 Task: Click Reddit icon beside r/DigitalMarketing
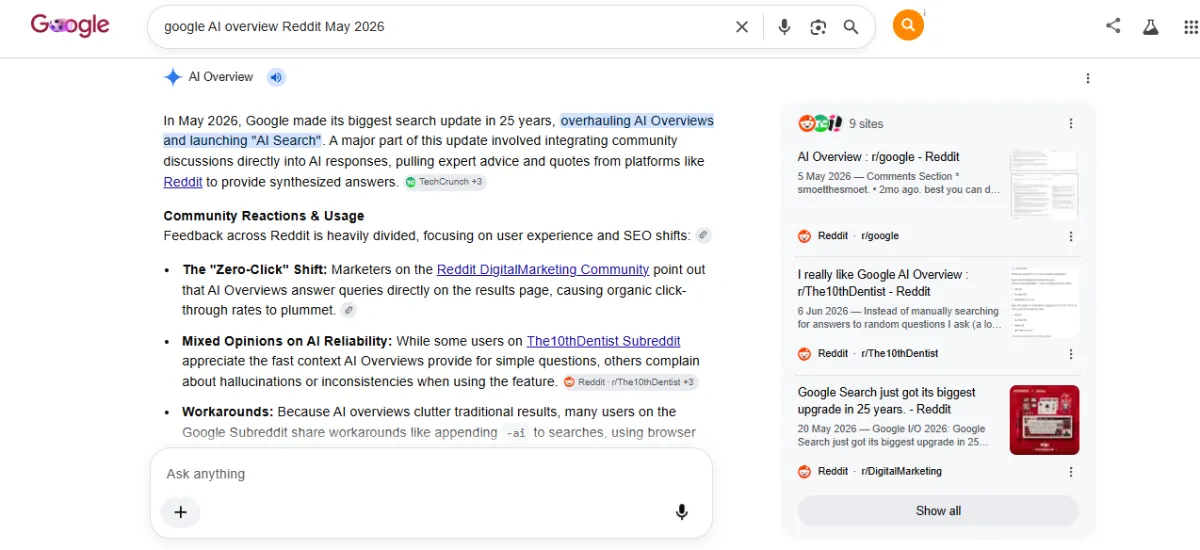point(804,472)
